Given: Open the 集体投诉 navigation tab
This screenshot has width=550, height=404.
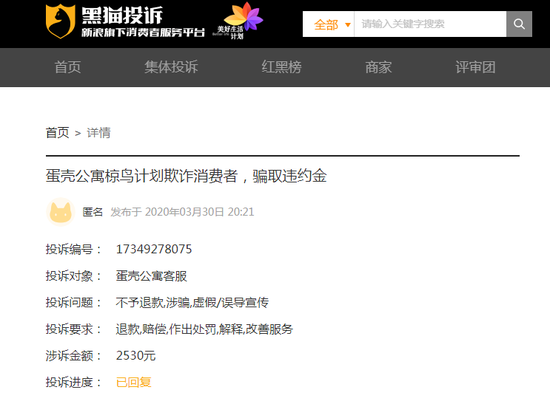Looking at the screenshot, I should pyautogui.click(x=171, y=67).
